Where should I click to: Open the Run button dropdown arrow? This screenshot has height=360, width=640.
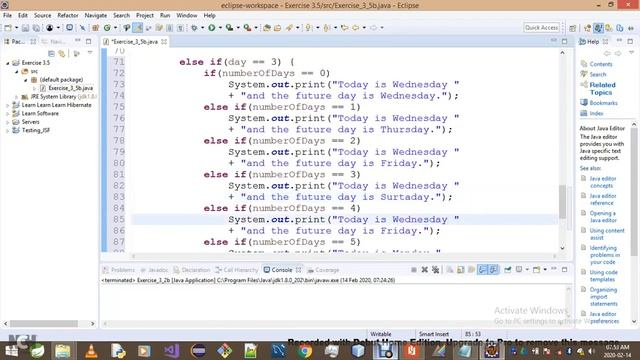pos(220,28)
